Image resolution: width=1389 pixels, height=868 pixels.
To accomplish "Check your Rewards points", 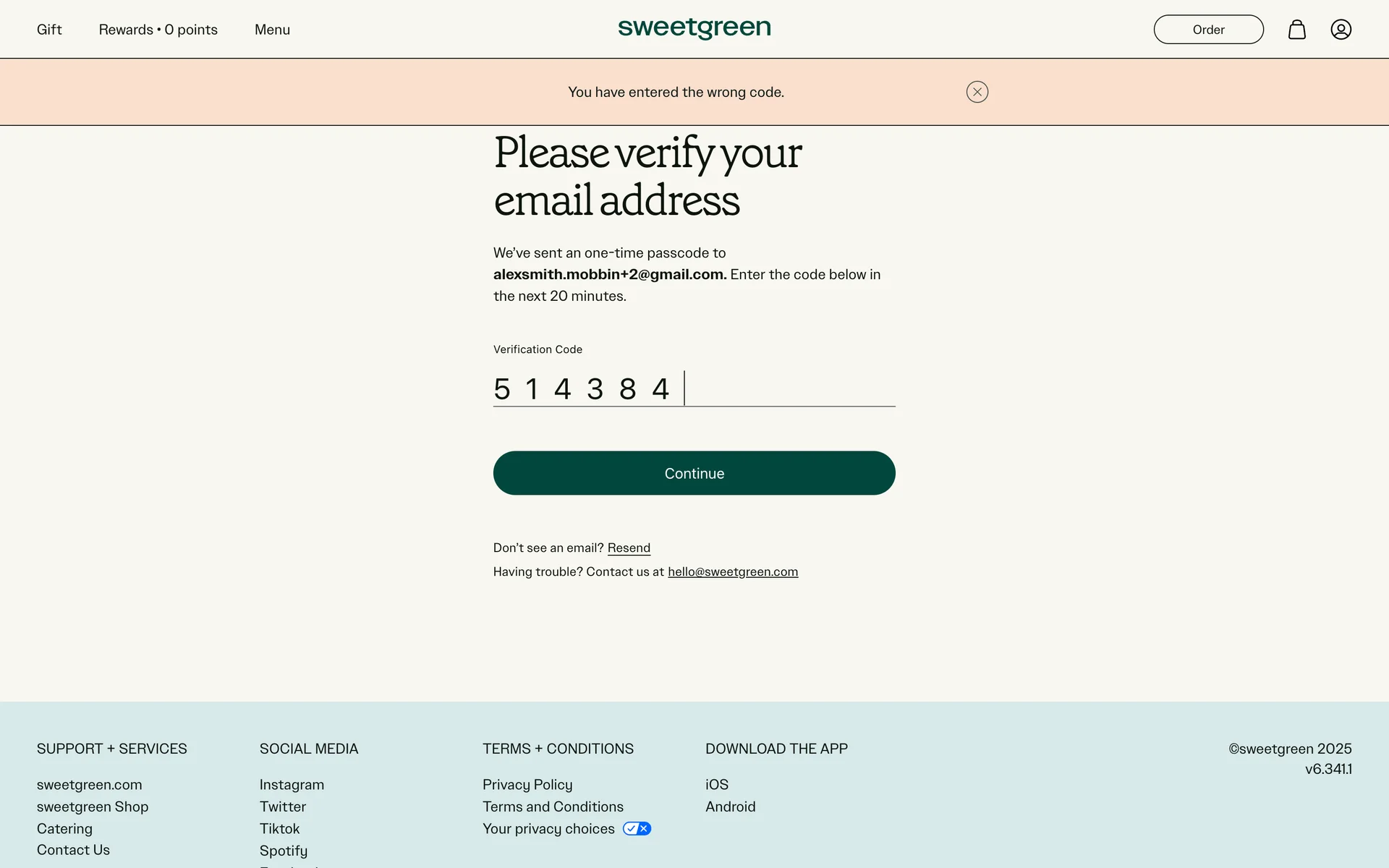I will [x=158, y=30].
